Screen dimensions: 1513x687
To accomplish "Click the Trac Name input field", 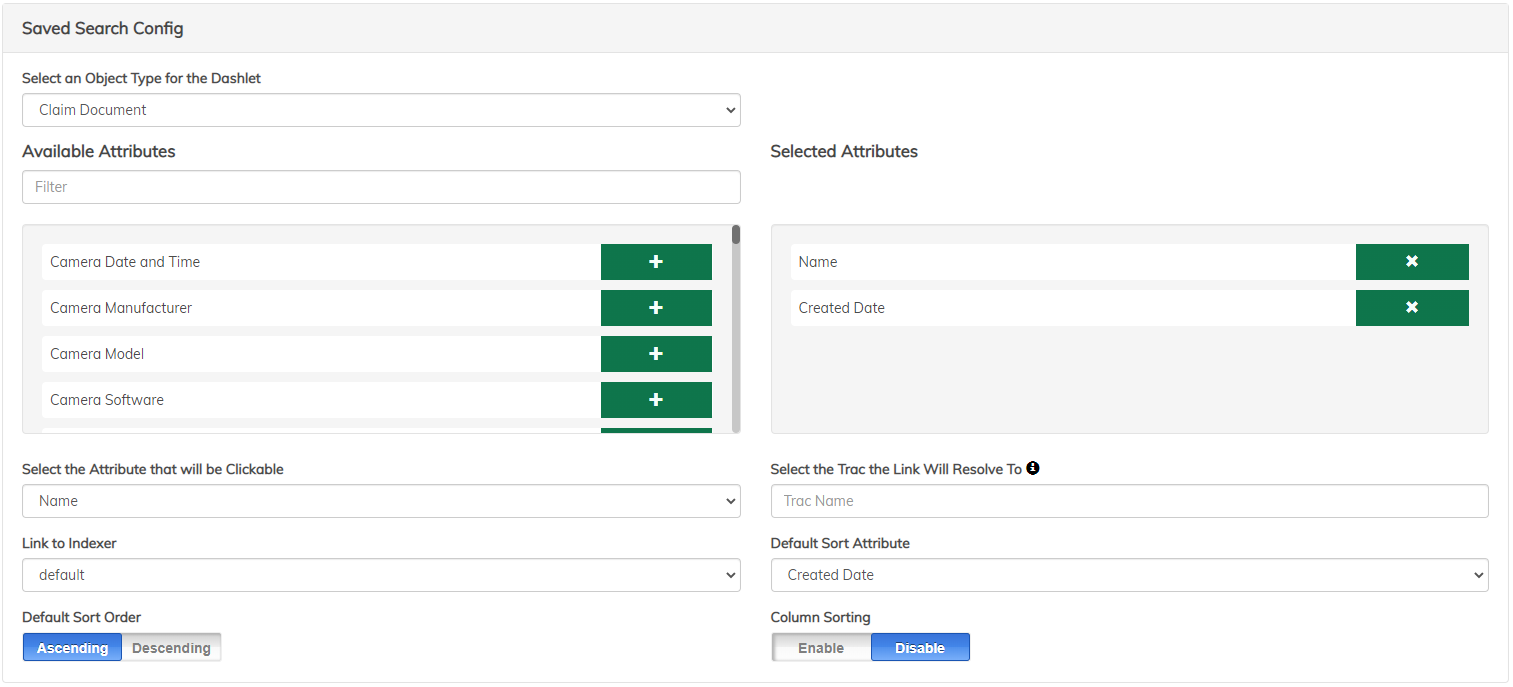I will click(x=1129, y=501).
